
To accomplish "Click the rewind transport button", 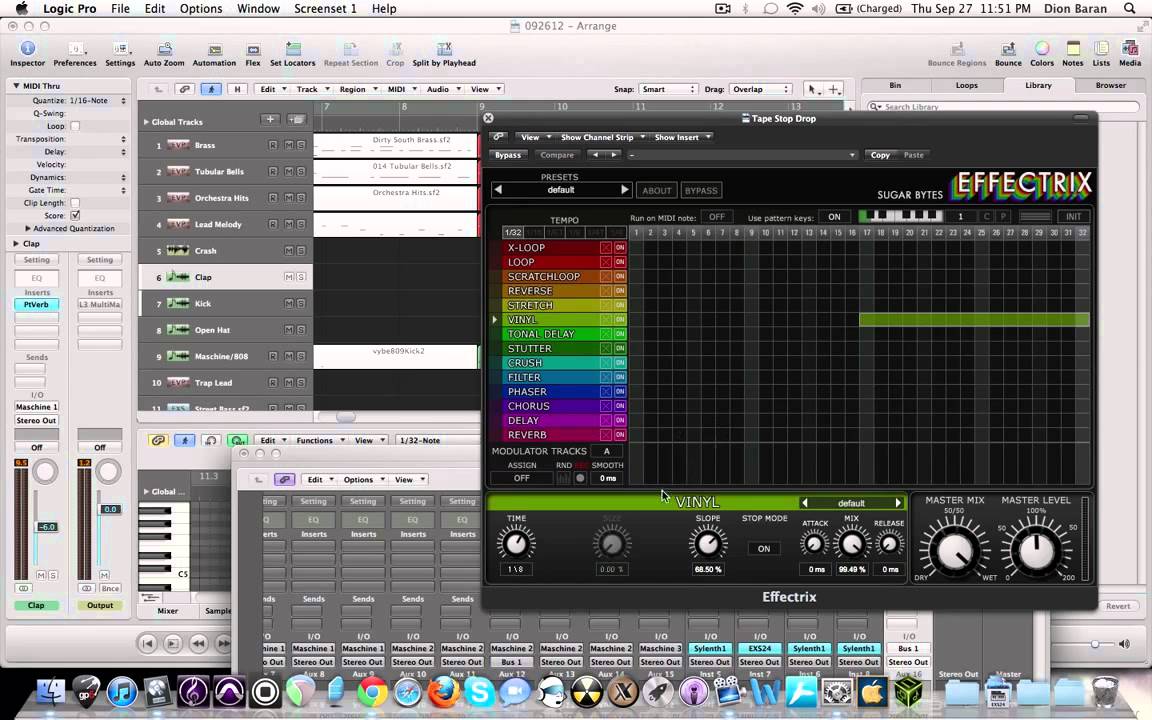I will [198, 644].
